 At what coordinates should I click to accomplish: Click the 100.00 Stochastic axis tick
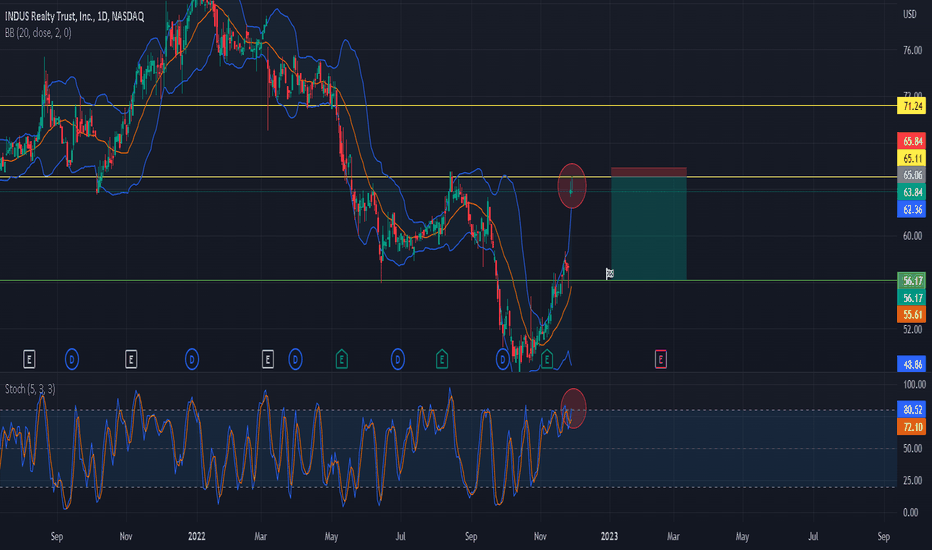(x=914, y=385)
